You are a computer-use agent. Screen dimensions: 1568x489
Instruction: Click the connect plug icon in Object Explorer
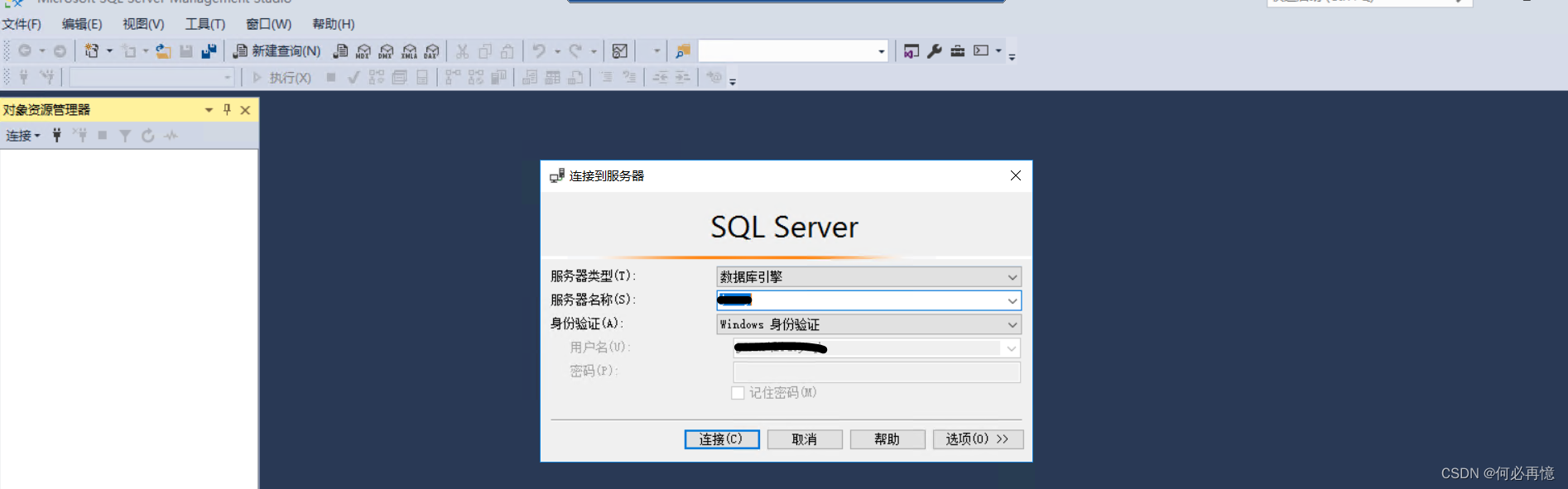click(57, 136)
